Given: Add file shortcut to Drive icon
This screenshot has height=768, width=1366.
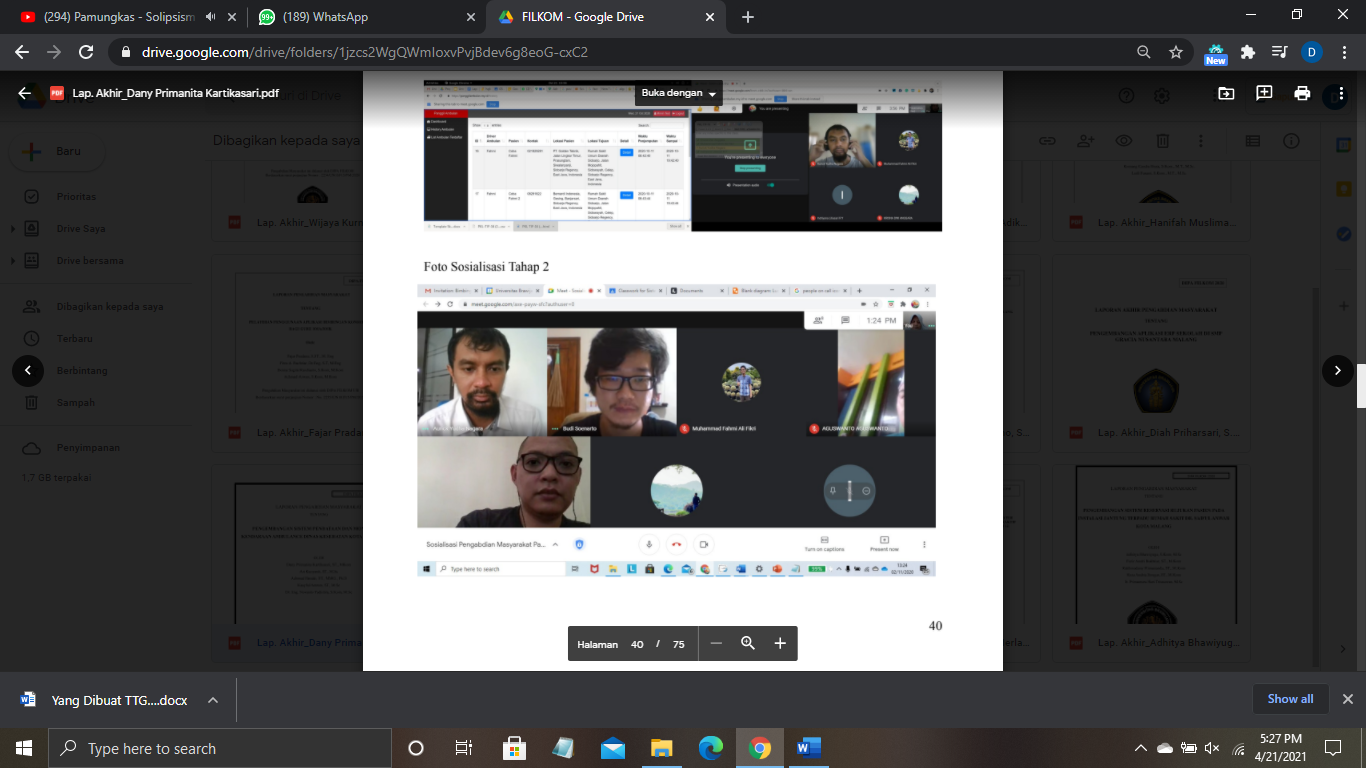Looking at the screenshot, I should 1226,93.
